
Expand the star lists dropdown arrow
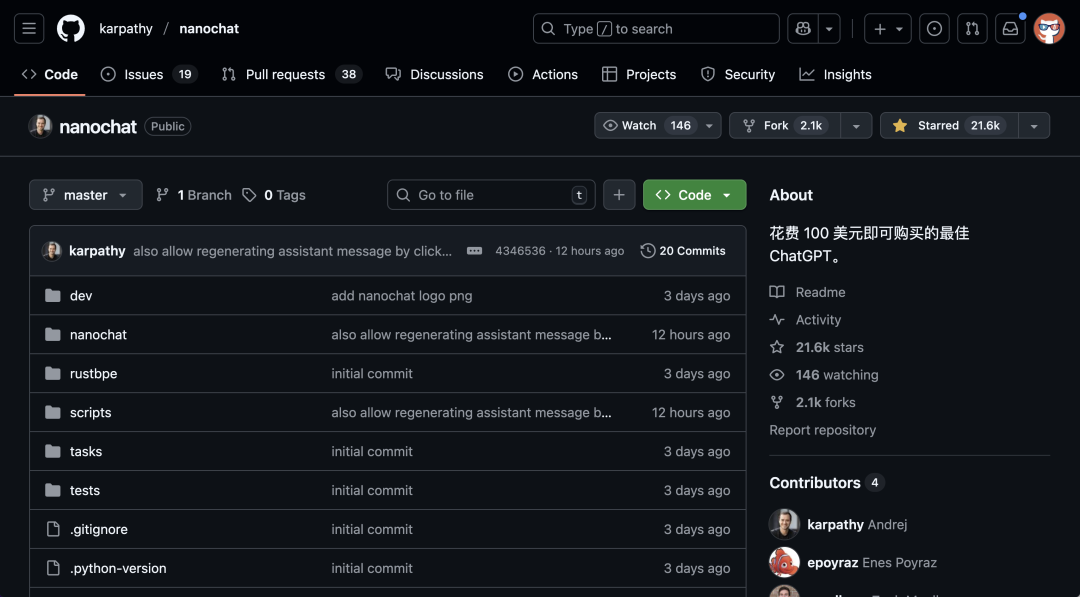coord(1033,126)
